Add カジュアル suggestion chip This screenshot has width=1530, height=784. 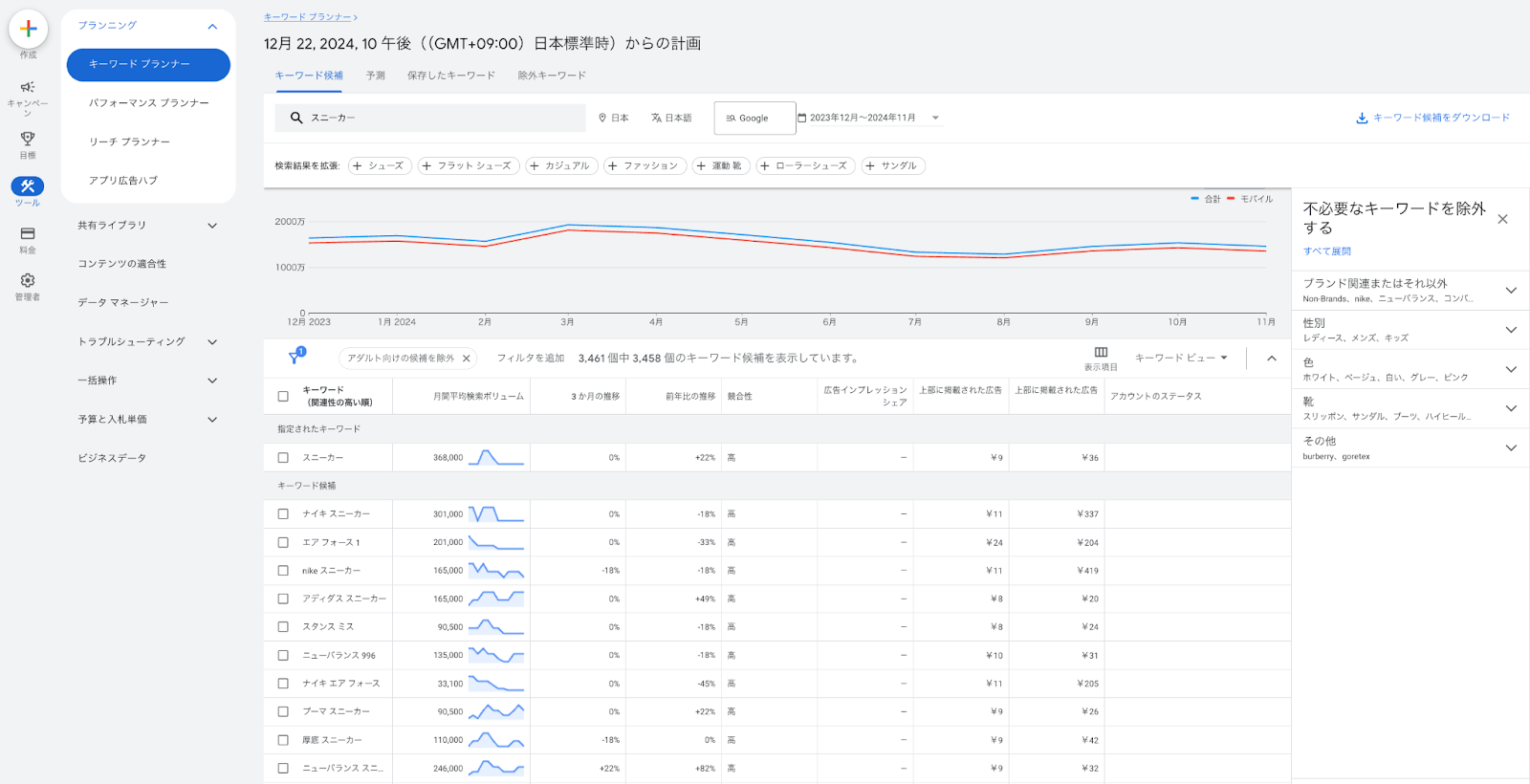[561, 165]
